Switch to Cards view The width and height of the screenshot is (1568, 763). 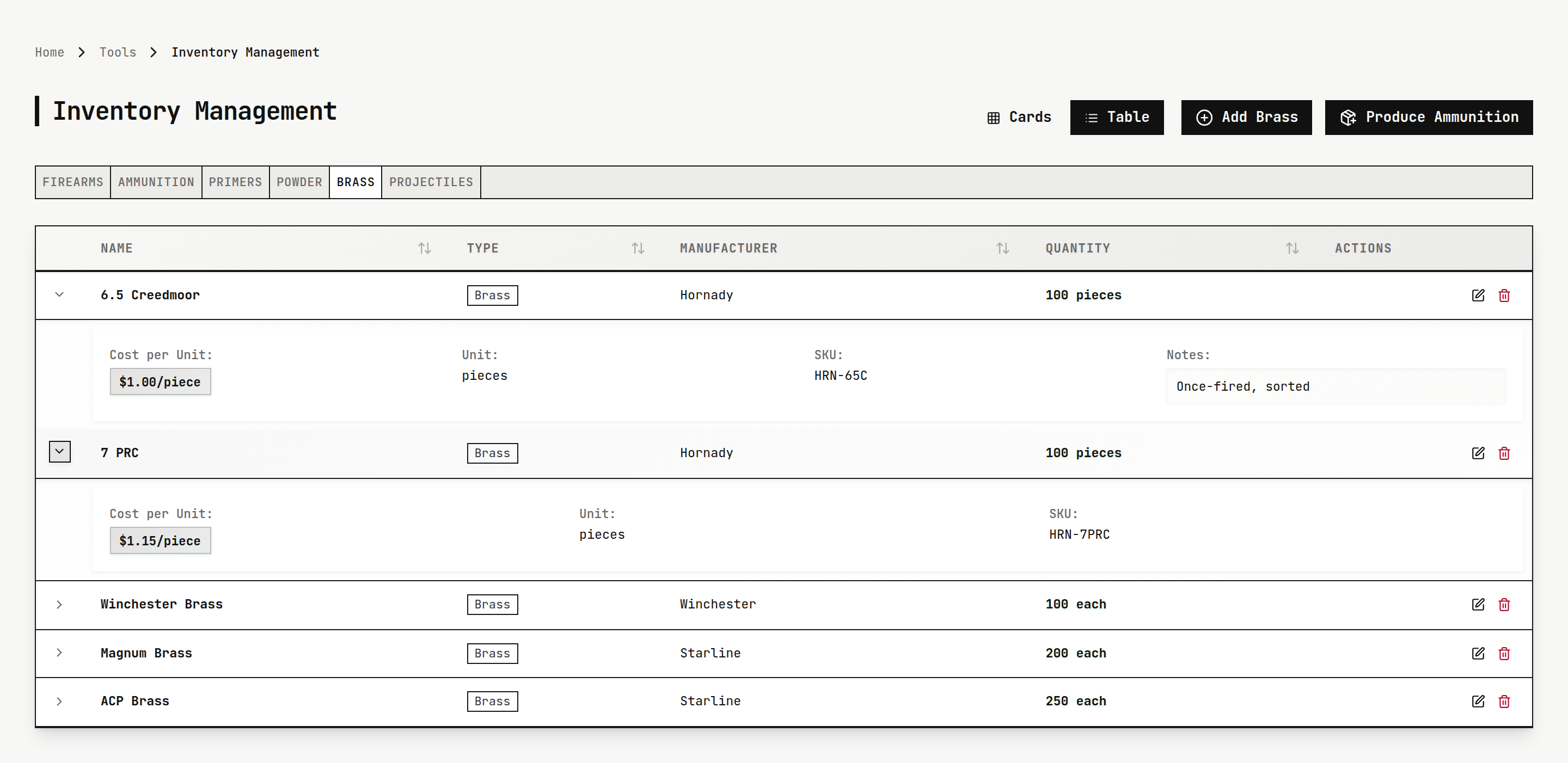(x=1019, y=117)
